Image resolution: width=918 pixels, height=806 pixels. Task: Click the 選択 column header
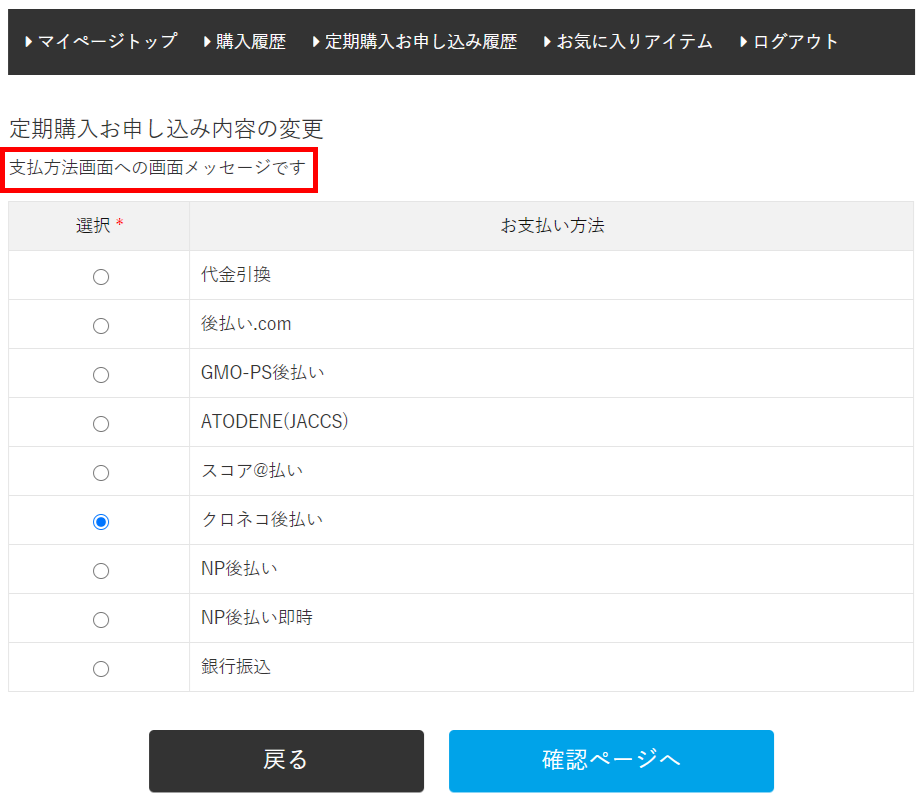click(94, 226)
